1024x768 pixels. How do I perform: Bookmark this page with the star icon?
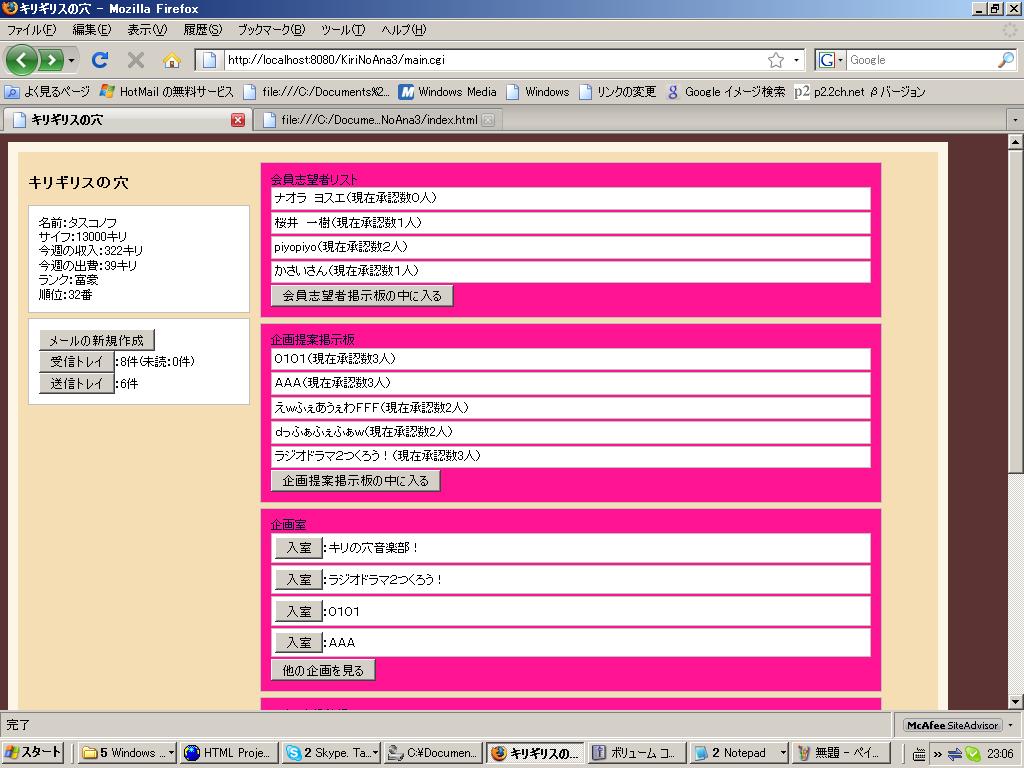[776, 60]
